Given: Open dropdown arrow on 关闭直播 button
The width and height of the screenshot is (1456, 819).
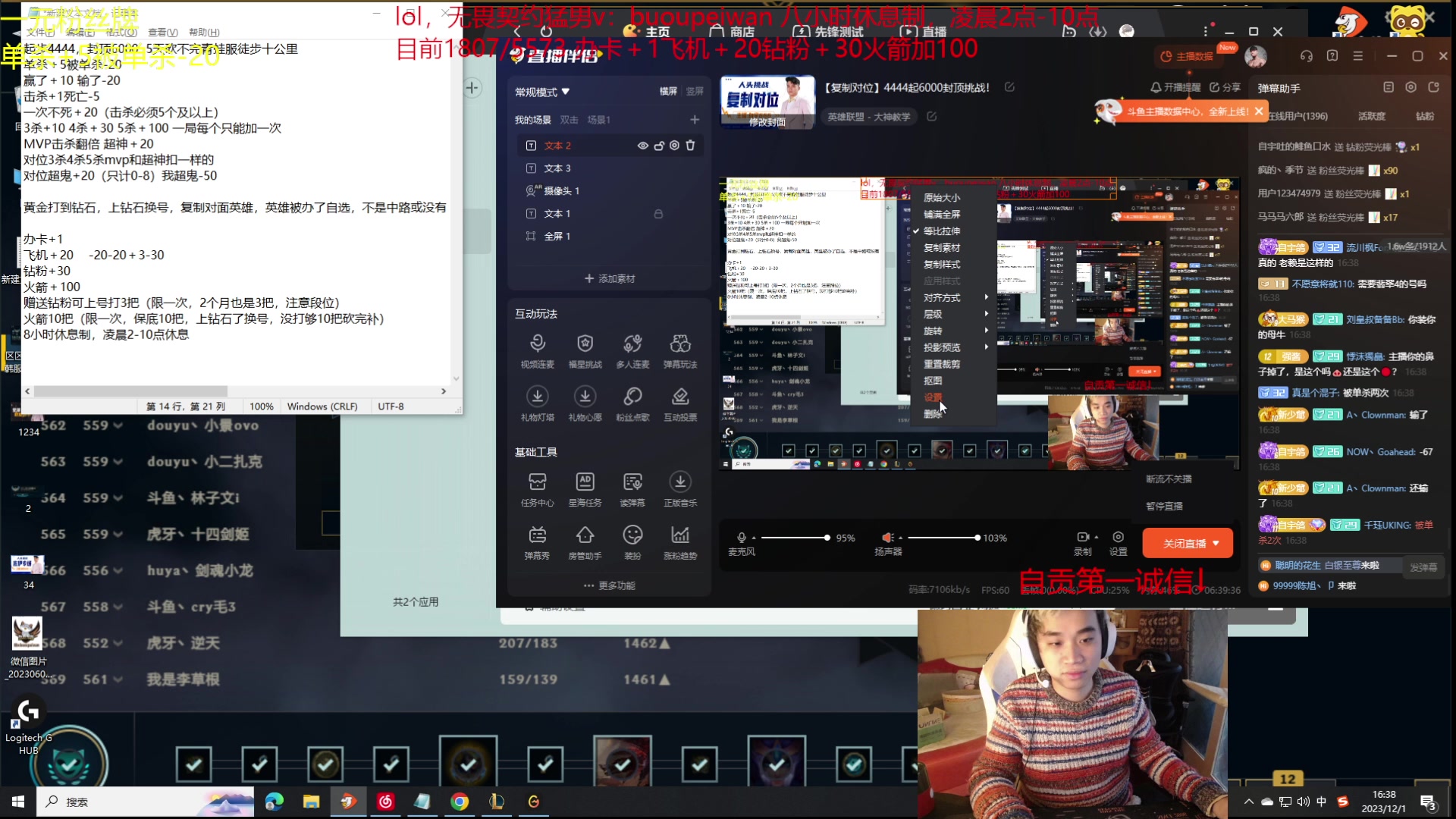Looking at the screenshot, I should point(1216,544).
